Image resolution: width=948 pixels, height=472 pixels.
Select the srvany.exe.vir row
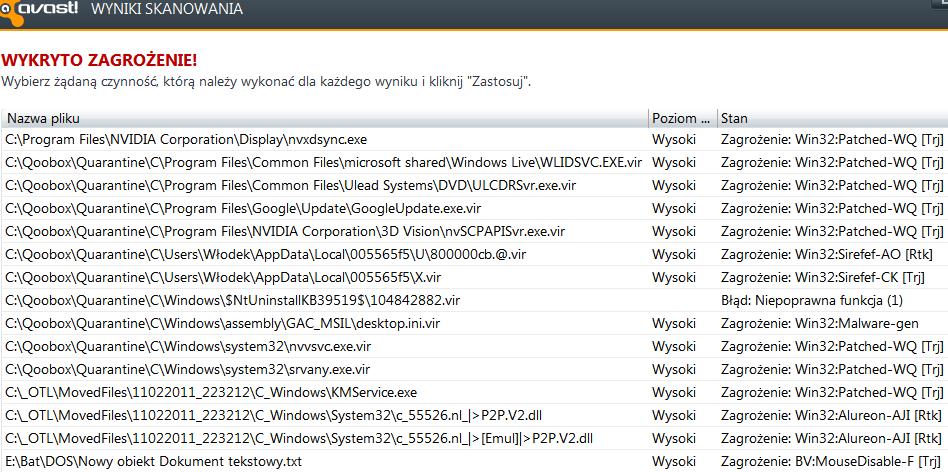(x=475, y=369)
